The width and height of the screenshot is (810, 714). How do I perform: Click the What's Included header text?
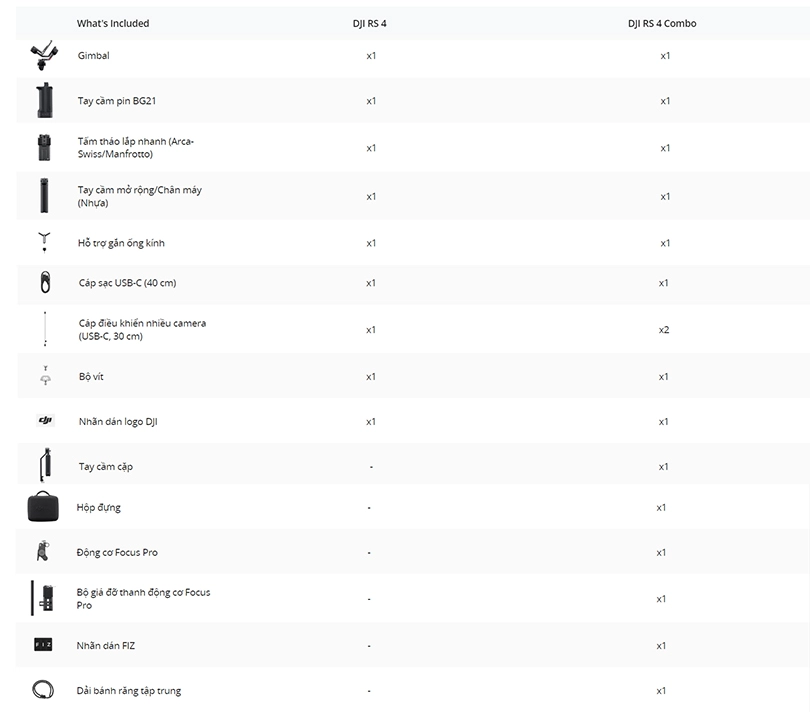[x=113, y=23]
